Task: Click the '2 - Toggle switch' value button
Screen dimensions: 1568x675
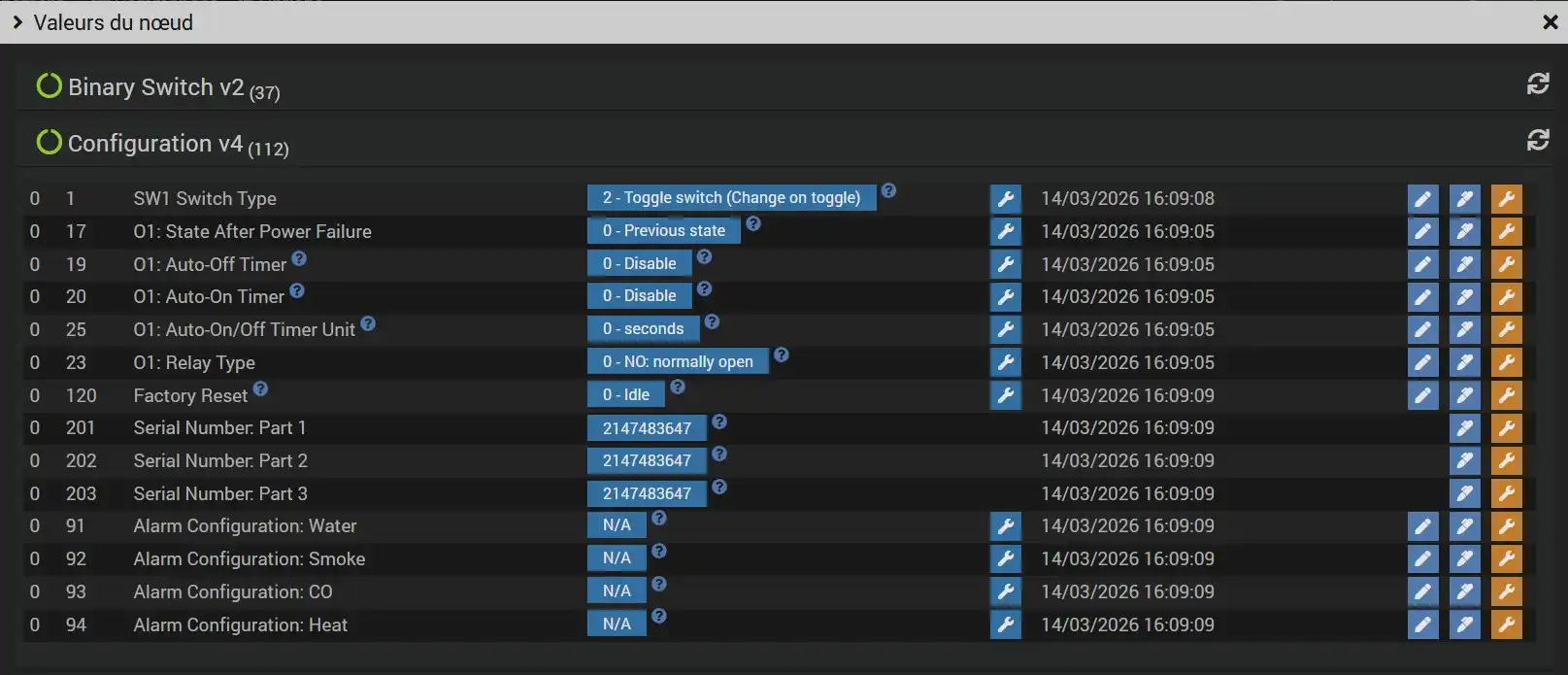Action: [731, 198]
